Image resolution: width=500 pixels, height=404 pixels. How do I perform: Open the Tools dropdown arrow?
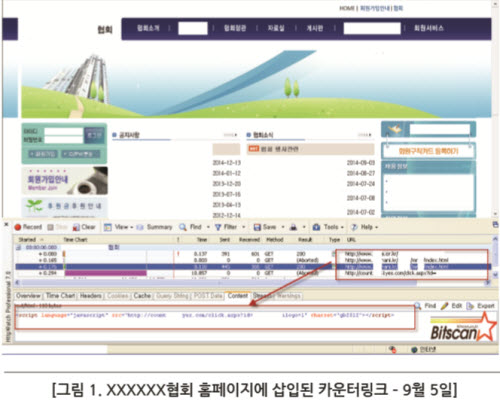coord(342,227)
